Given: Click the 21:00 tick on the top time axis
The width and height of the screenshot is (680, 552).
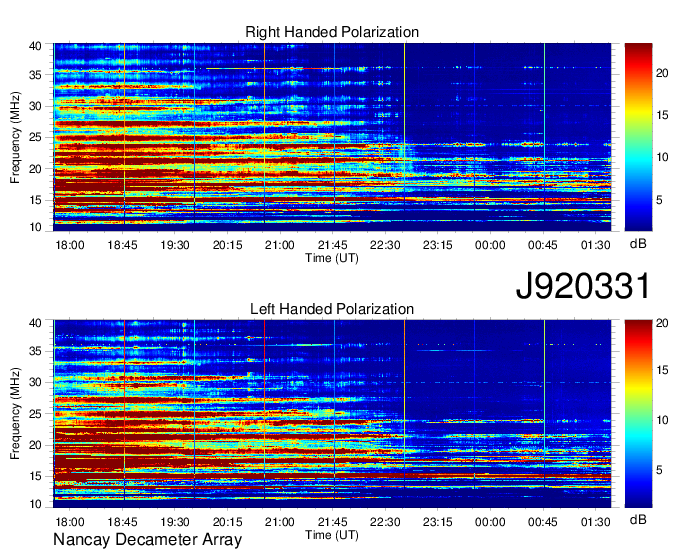Looking at the screenshot, I should click(280, 245).
